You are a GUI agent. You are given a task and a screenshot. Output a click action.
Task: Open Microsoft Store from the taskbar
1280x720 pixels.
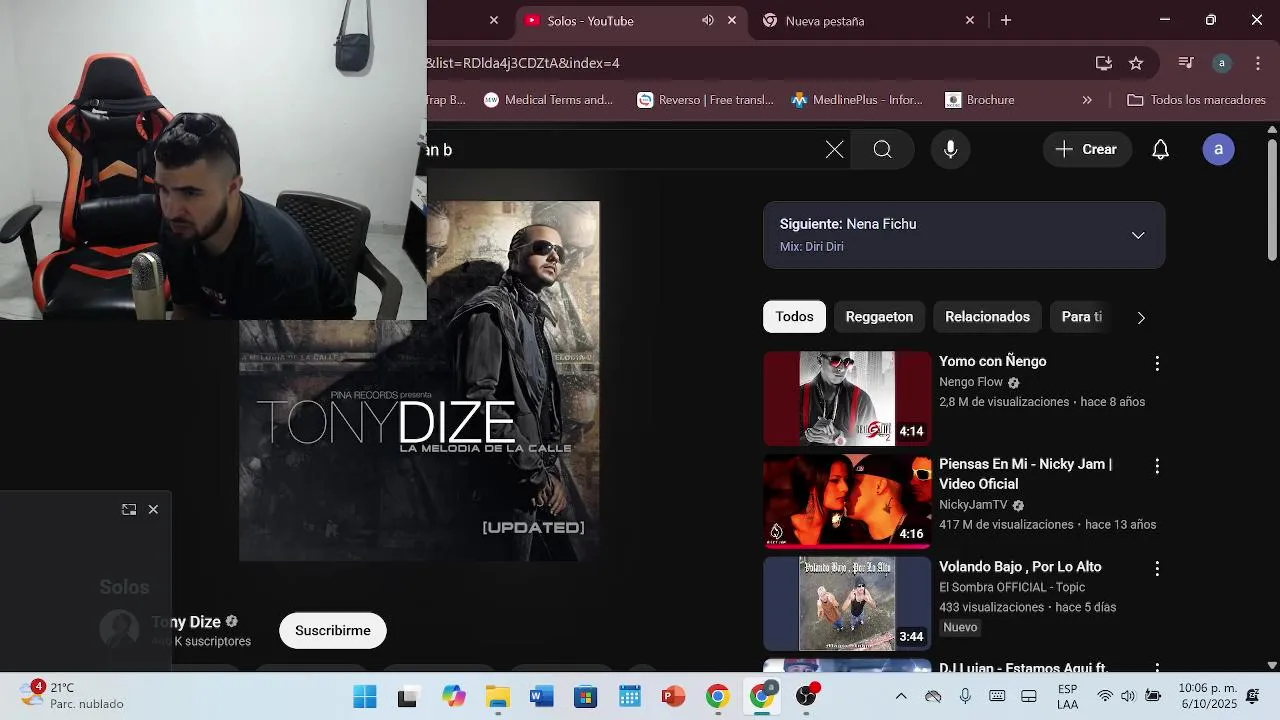pos(585,697)
